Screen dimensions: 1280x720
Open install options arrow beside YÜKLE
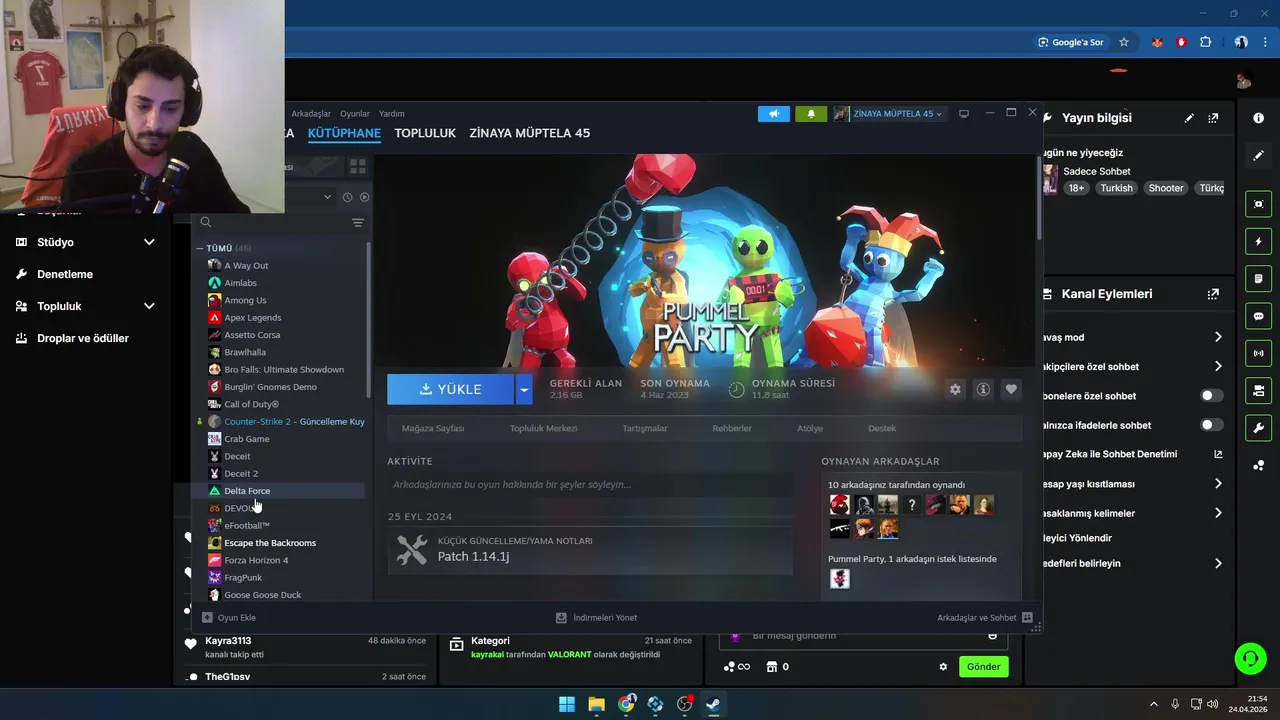[x=524, y=389]
